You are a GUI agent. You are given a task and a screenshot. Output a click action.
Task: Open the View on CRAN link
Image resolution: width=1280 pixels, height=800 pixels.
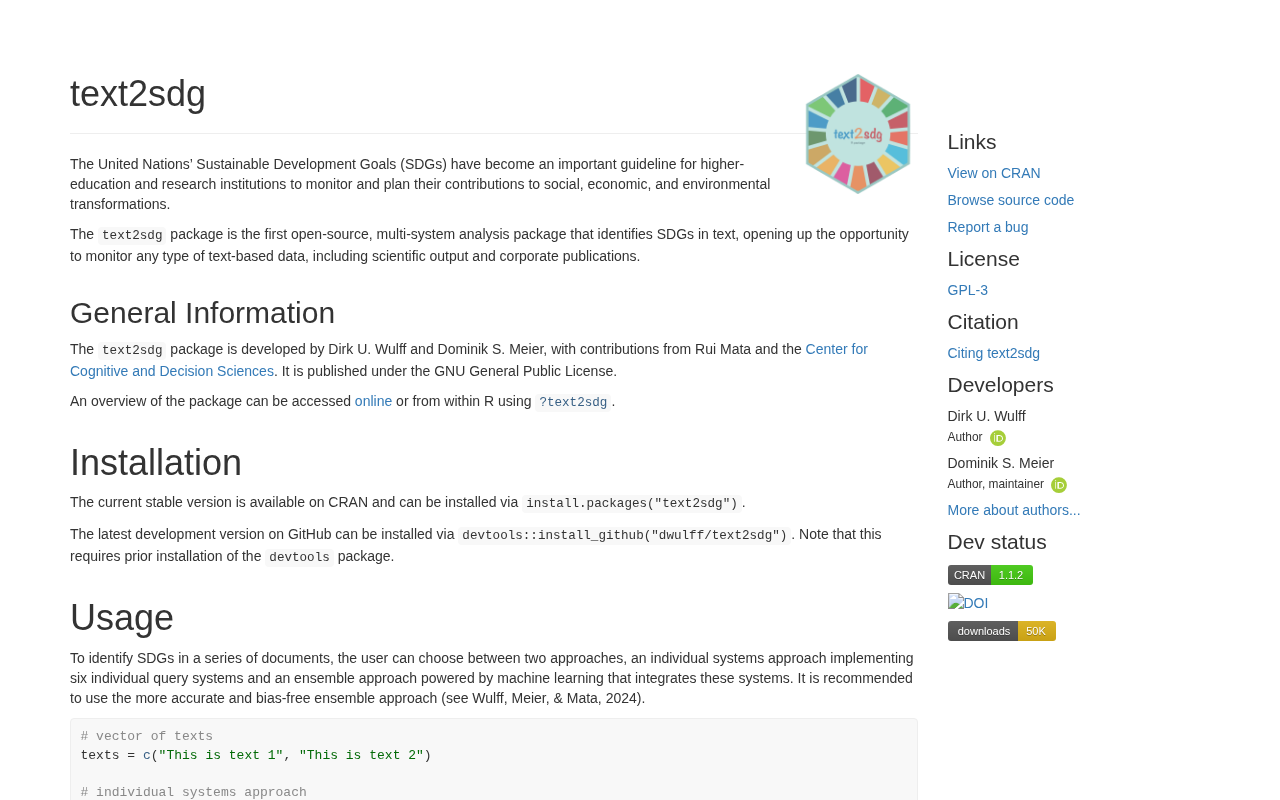tap(994, 173)
